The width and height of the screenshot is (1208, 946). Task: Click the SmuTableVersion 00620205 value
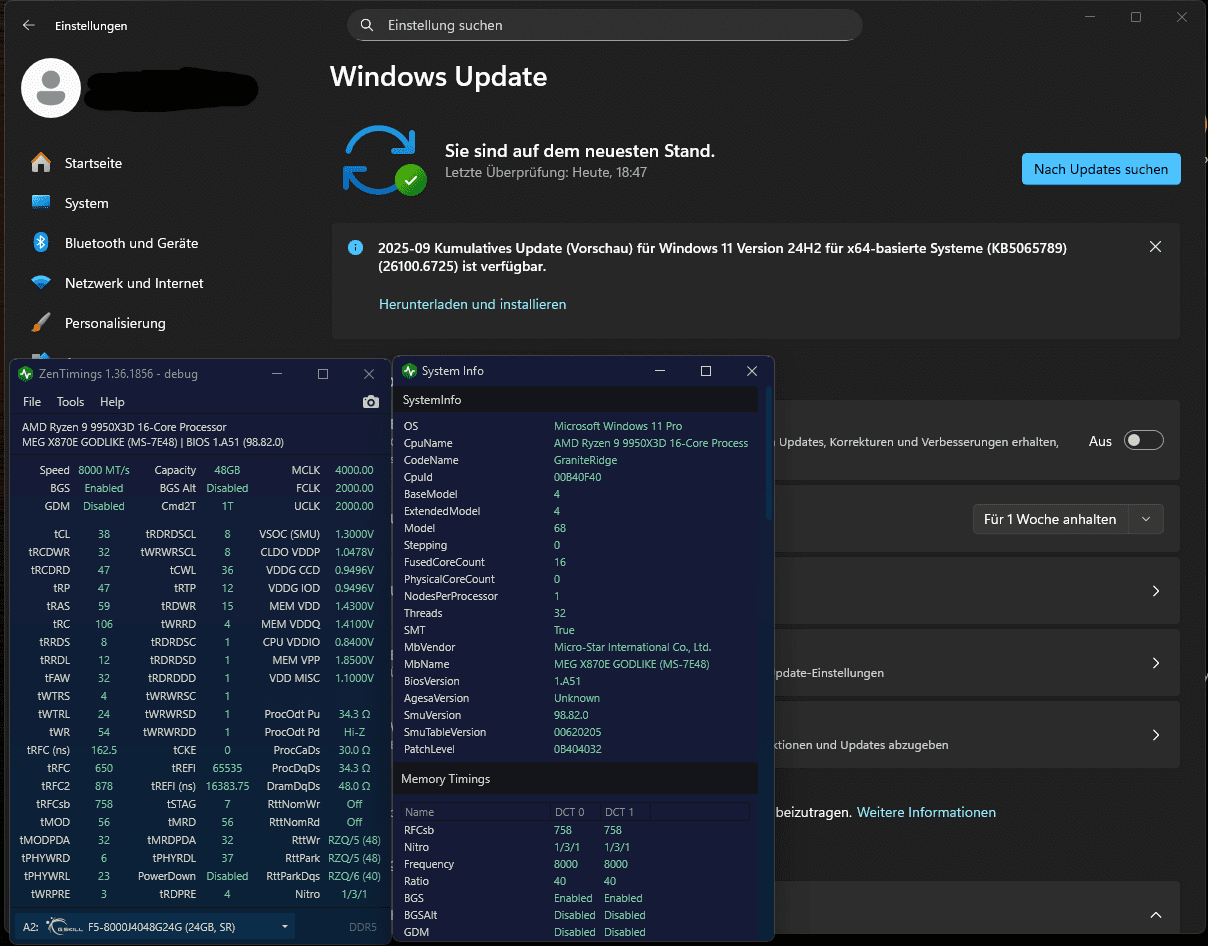point(578,732)
